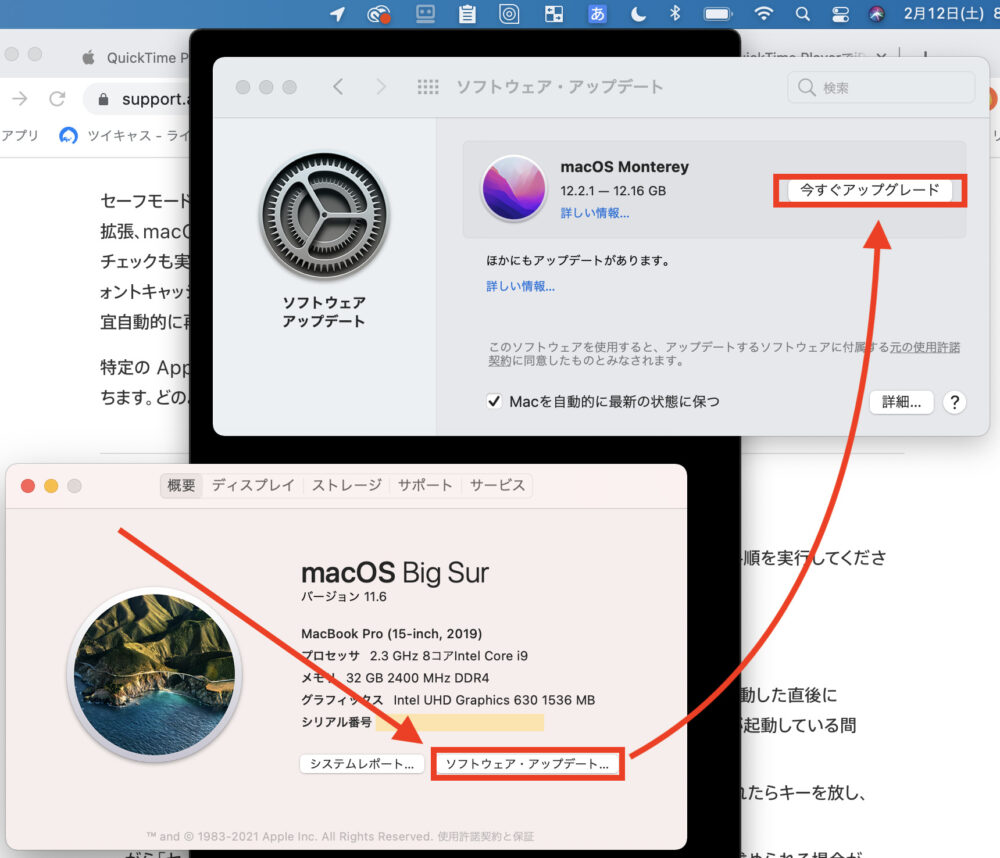Open Spotlight search from the menu bar
Viewport: 1000px width, 858px height.
click(803, 14)
